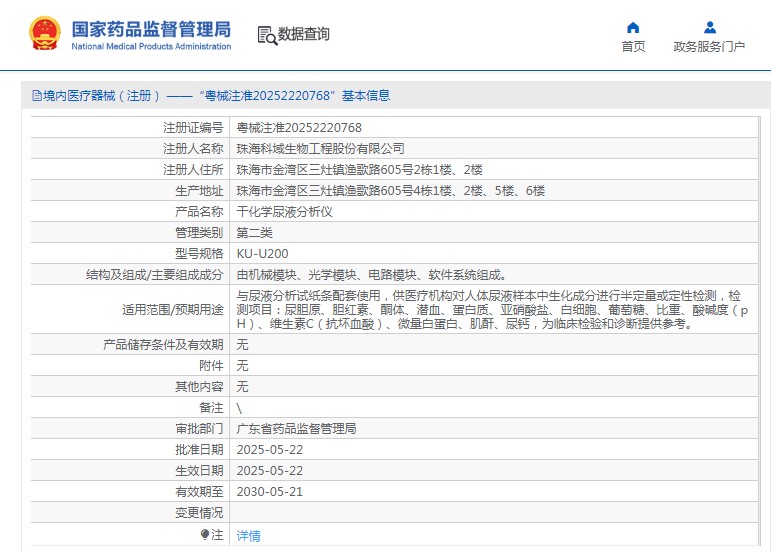Click the 国家药品监督管理局 site title
Screen dimensions: 771x552
[x=151, y=29]
